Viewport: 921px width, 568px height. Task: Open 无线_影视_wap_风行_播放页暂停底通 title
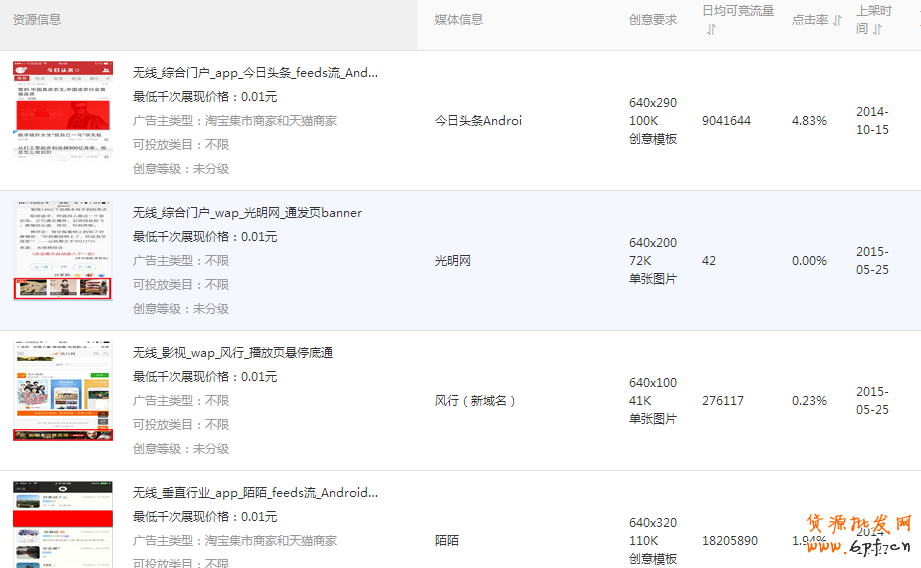tap(233, 353)
